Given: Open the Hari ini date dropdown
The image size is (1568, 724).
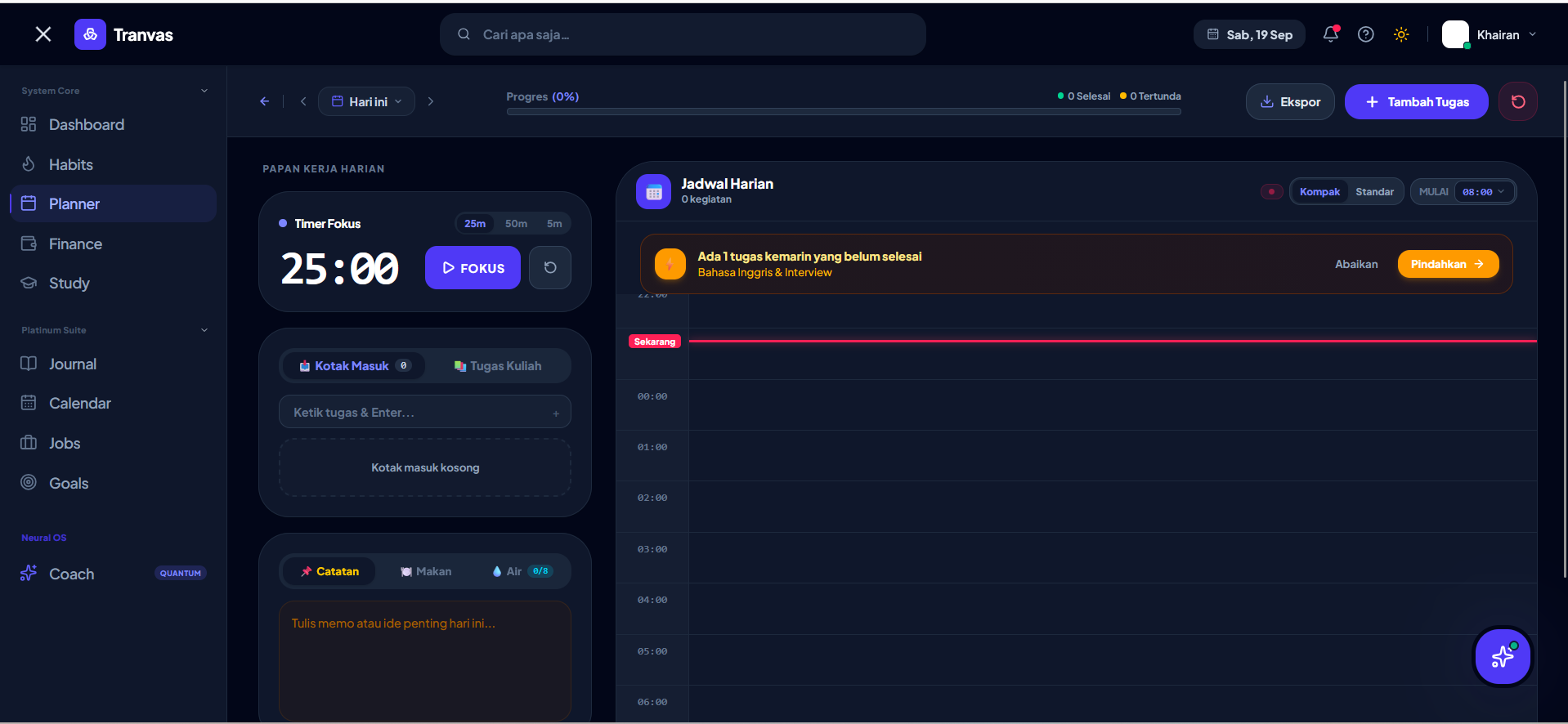Looking at the screenshot, I should tap(367, 101).
